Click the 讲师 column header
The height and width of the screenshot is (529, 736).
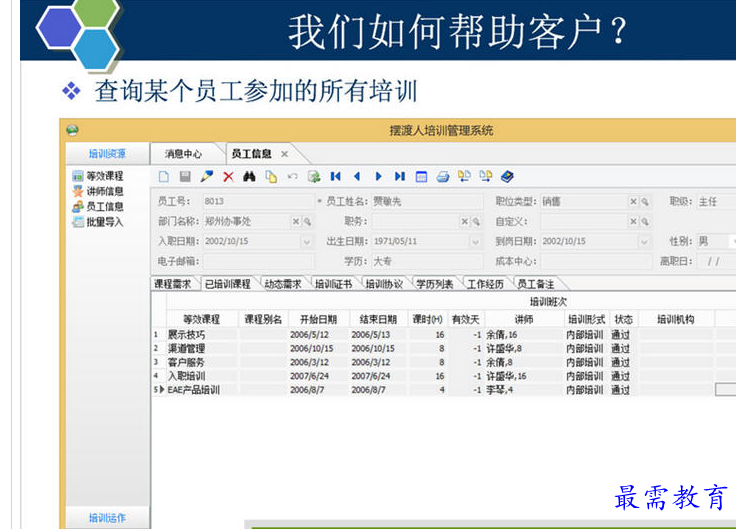click(x=524, y=320)
